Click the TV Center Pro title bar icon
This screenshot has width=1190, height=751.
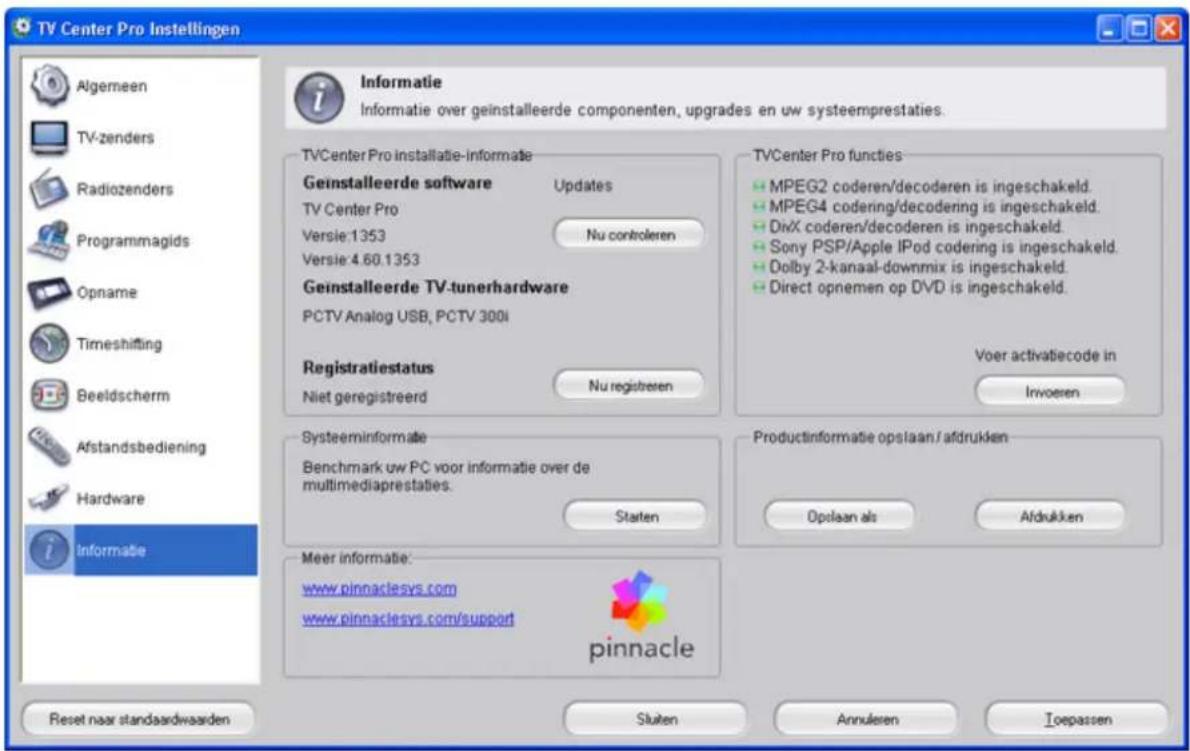click(22, 27)
